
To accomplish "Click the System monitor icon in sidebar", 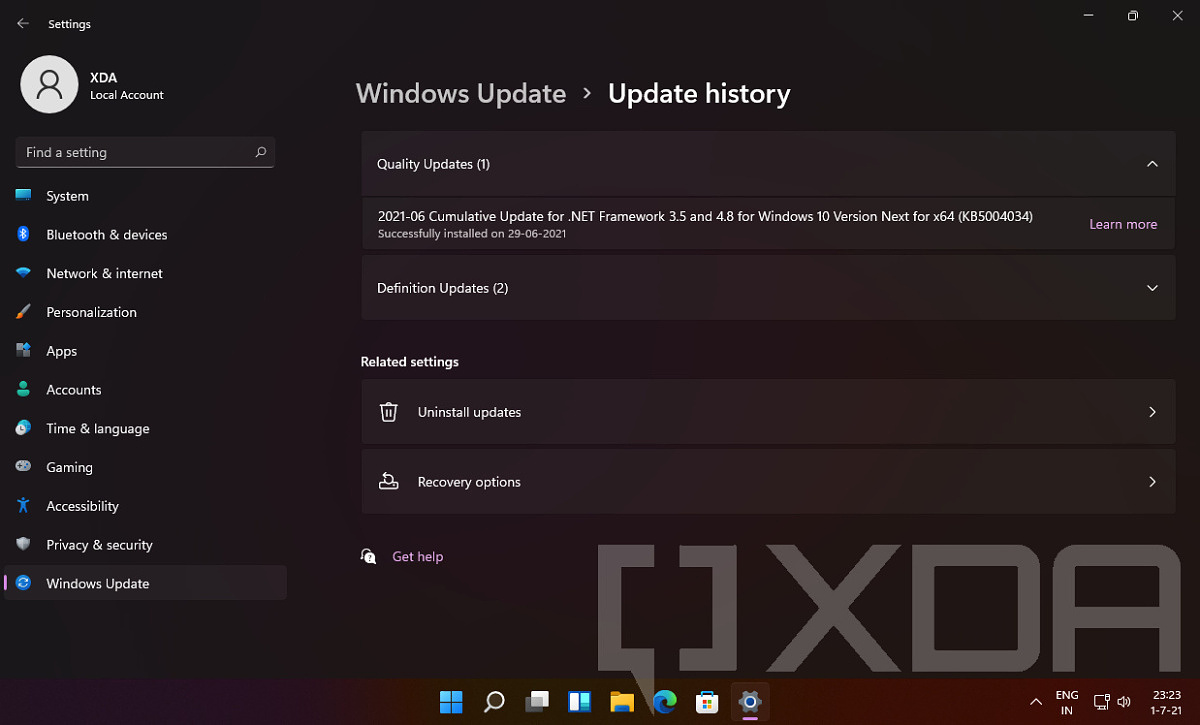I will point(23,196).
